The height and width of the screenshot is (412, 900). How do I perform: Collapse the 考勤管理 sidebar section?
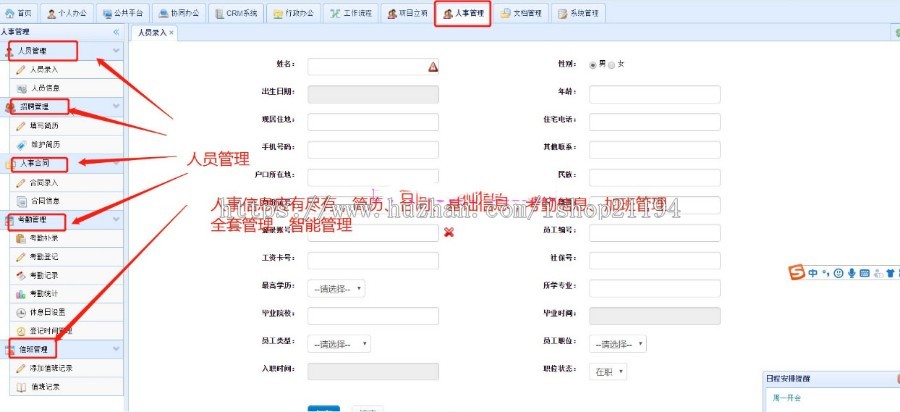tap(117, 220)
